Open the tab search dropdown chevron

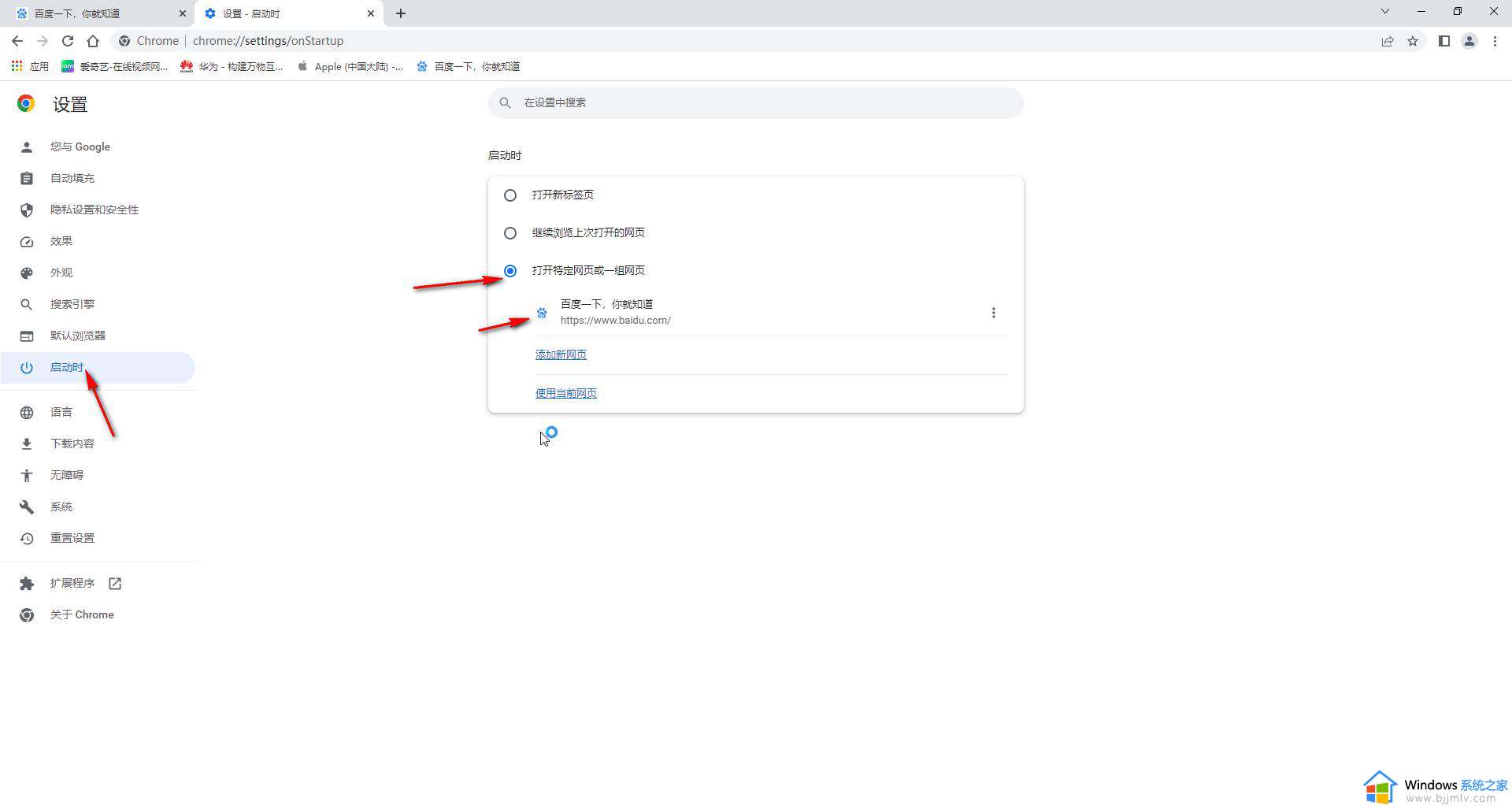(x=1385, y=11)
